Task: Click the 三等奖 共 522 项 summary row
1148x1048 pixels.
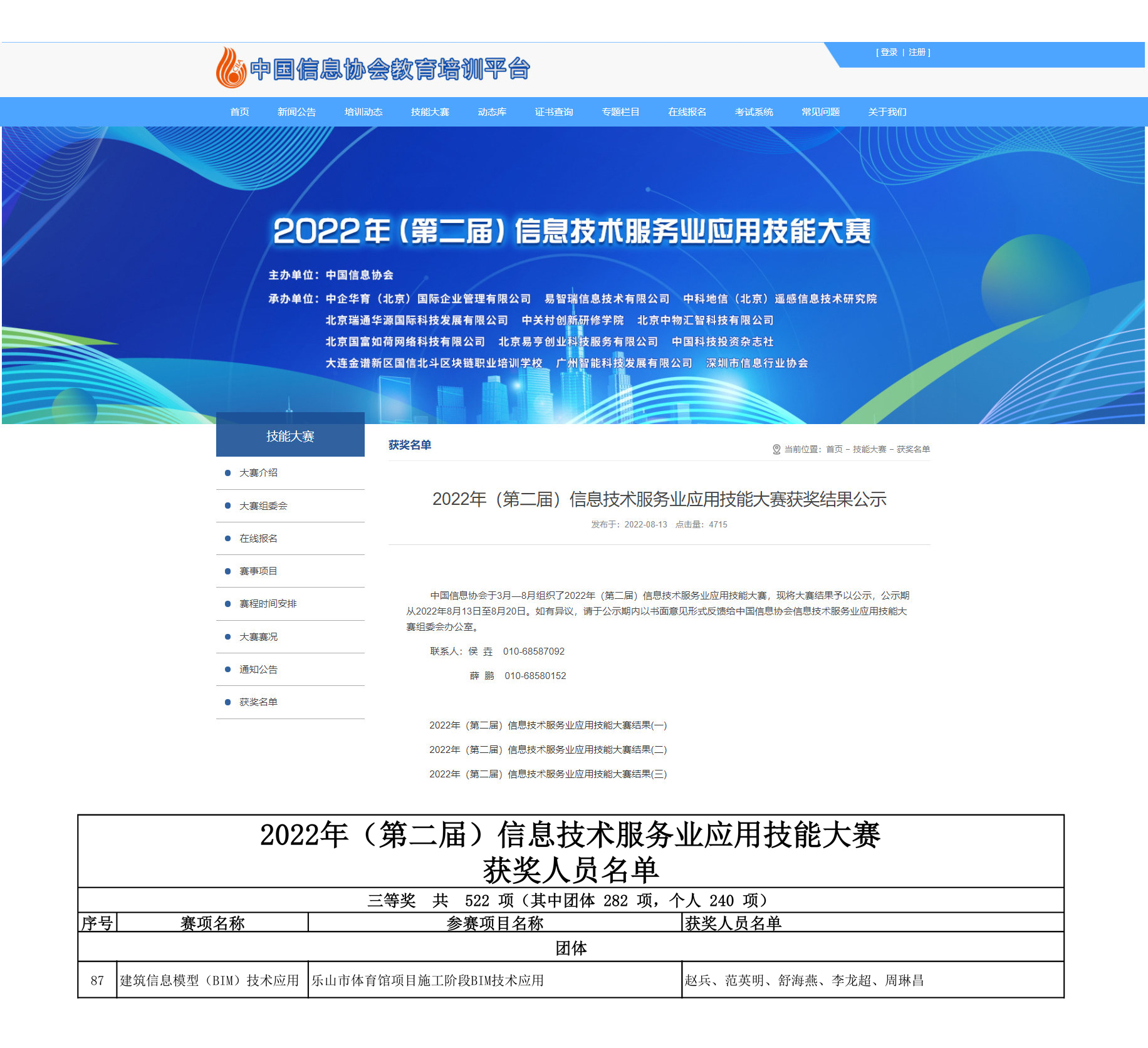Action: coord(571,900)
